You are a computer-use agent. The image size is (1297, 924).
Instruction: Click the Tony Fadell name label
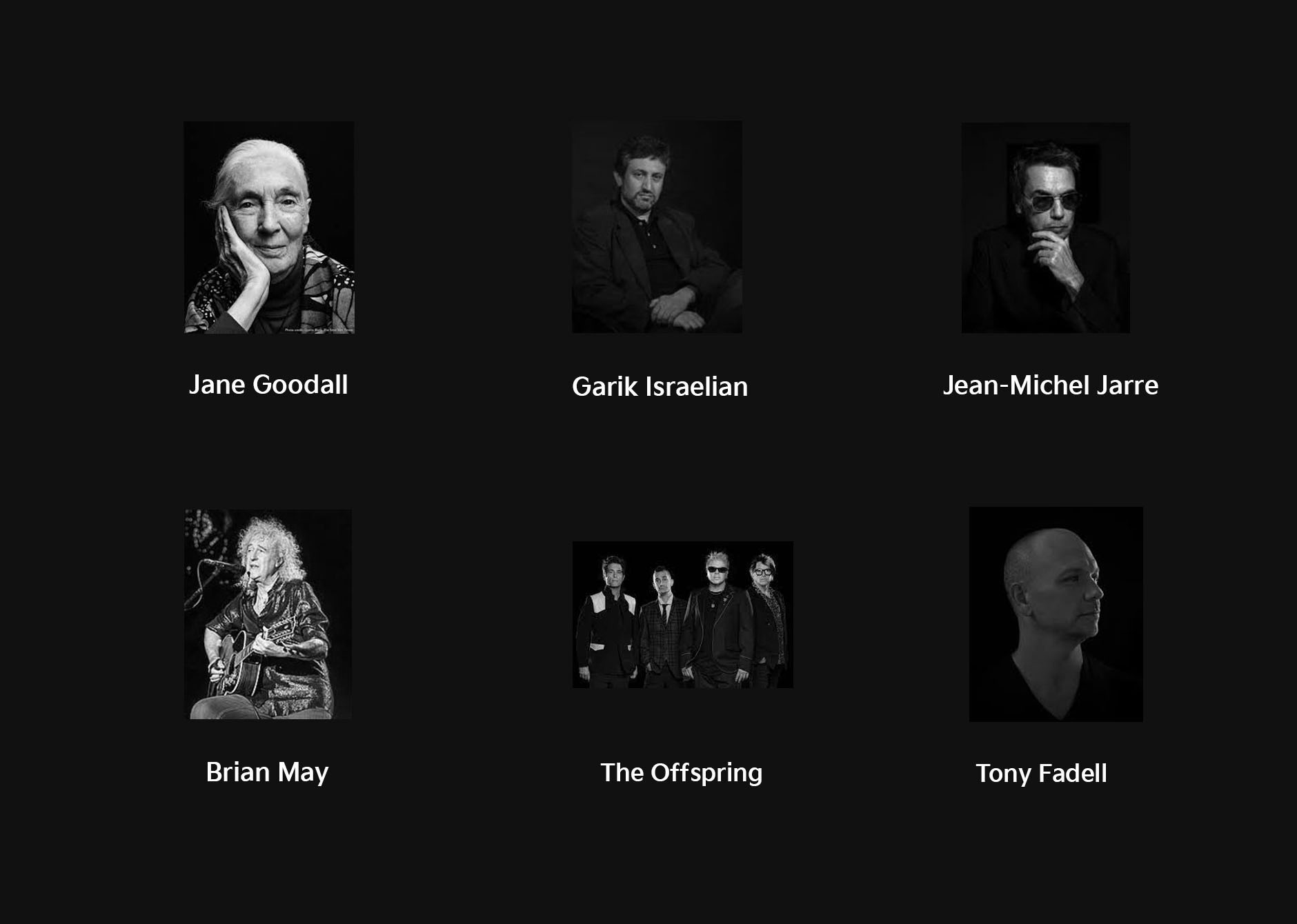point(1042,774)
